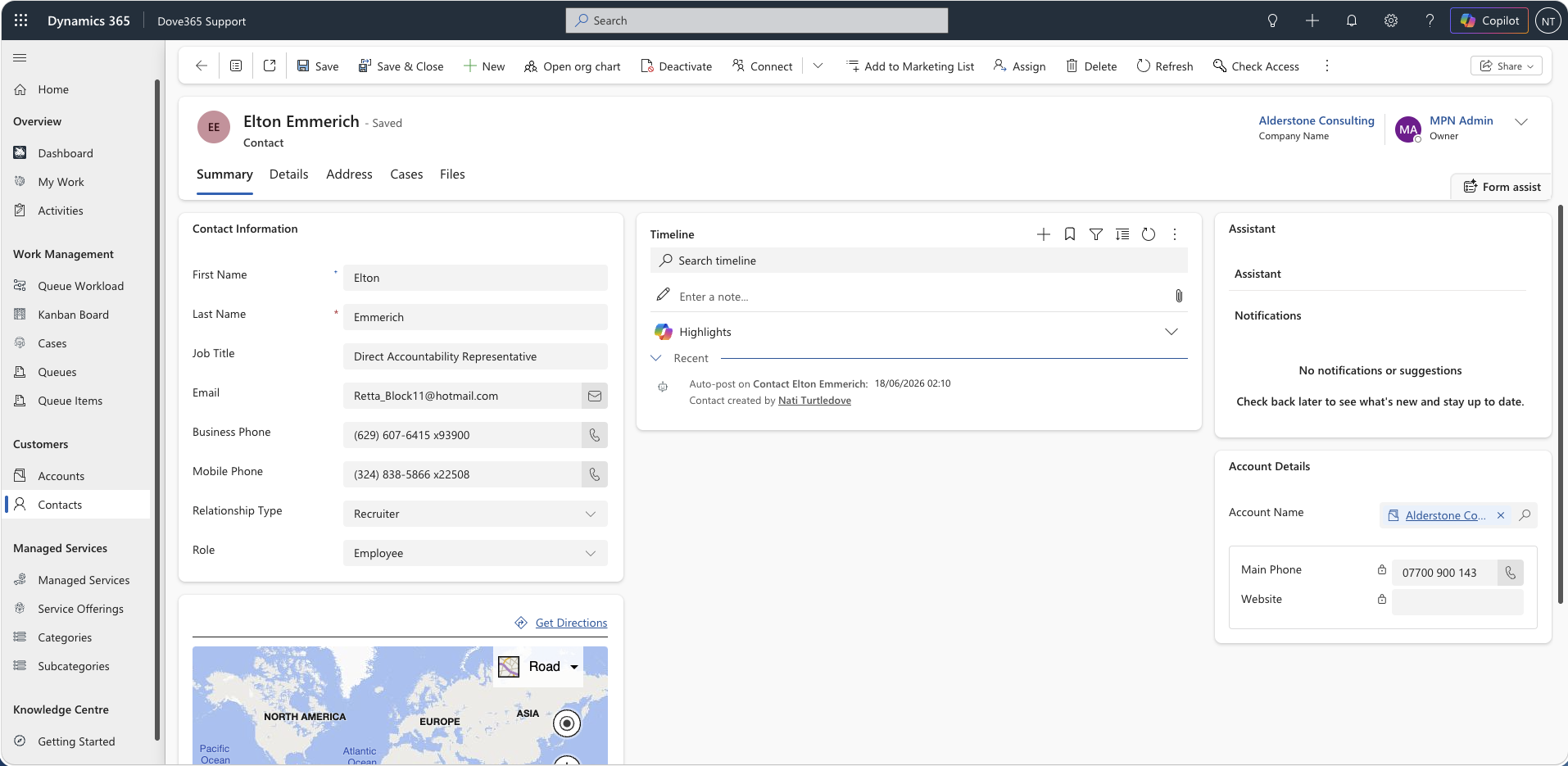Open the notifications bell icon
1568x766 pixels.
tap(1352, 20)
